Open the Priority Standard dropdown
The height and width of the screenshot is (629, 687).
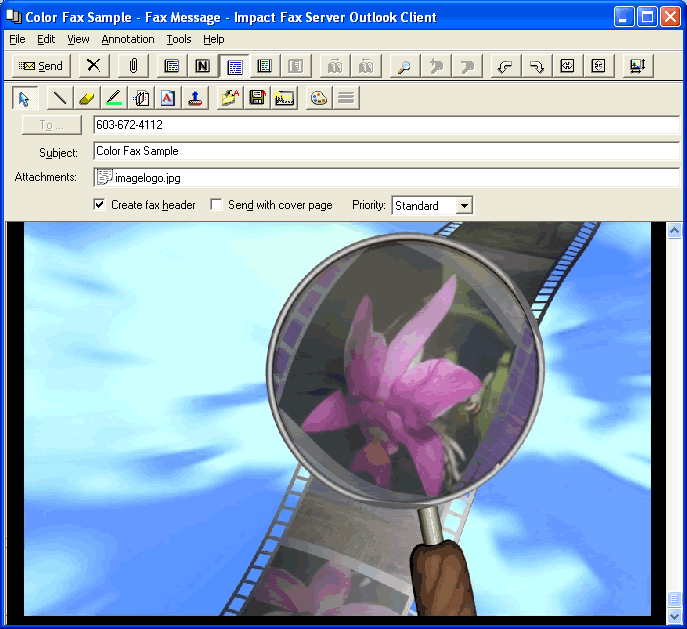464,205
